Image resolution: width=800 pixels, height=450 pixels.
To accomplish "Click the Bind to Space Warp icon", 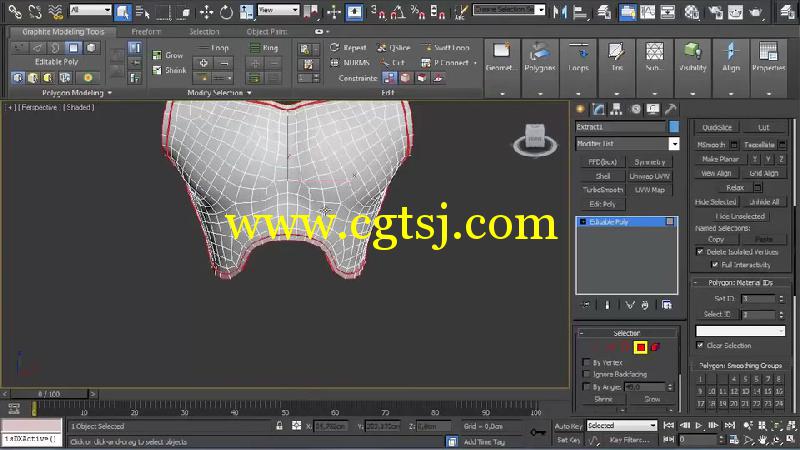I will coord(55,11).
